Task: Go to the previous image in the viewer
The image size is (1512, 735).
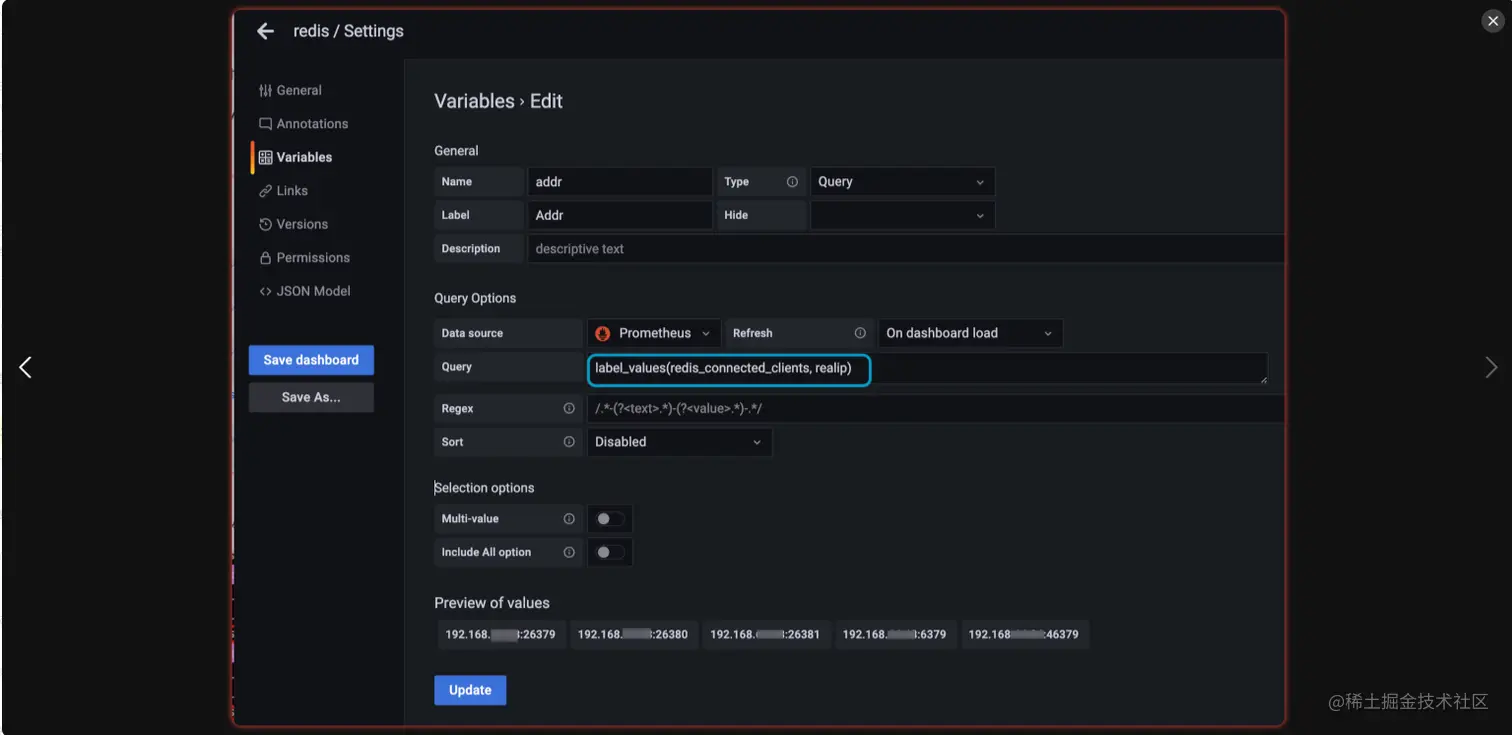Action: coord(26,367)
